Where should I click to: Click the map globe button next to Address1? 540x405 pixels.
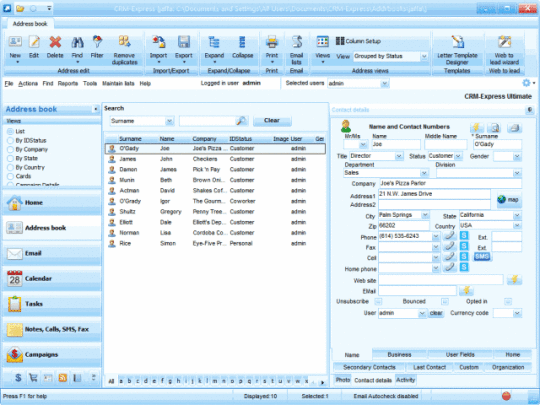[x=508, y=199]
